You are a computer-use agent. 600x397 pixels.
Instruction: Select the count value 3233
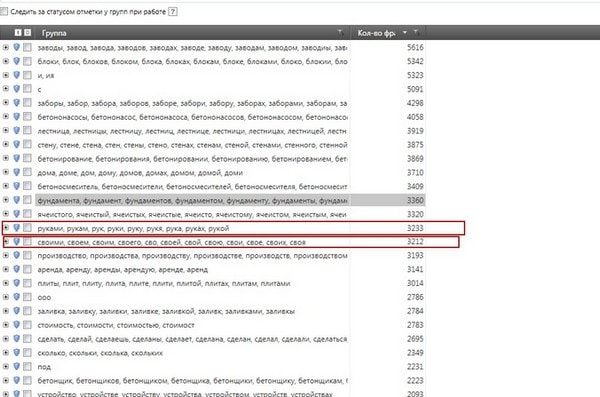tap(415, 228)
